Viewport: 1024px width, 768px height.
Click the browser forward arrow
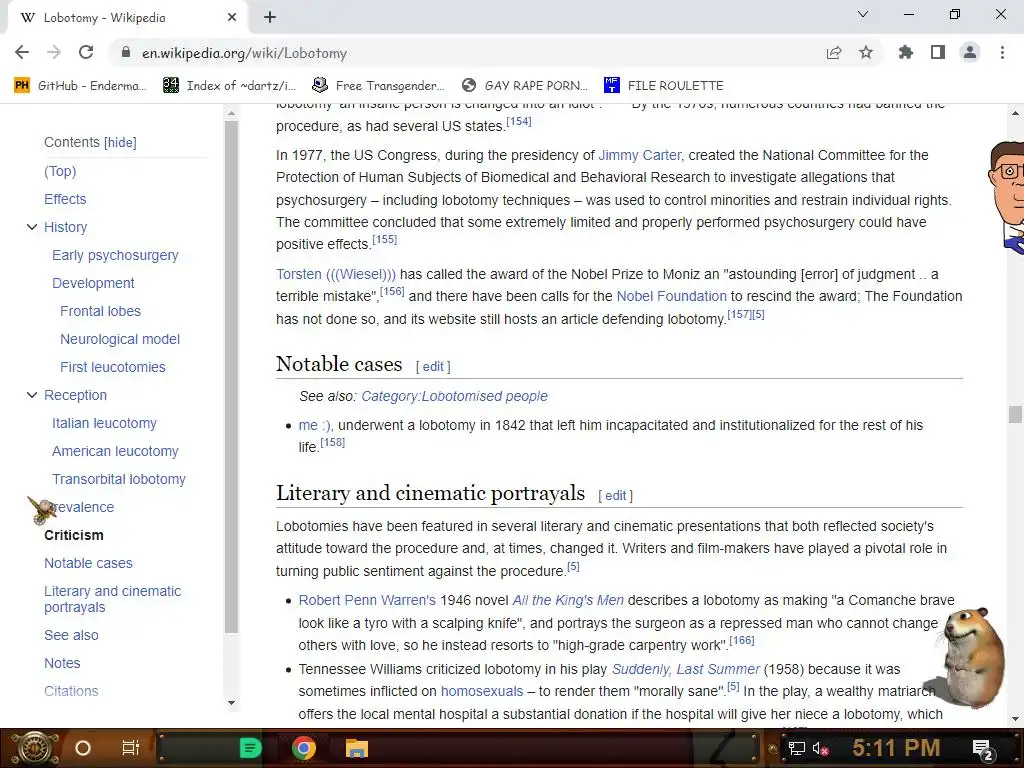[54, 52]
